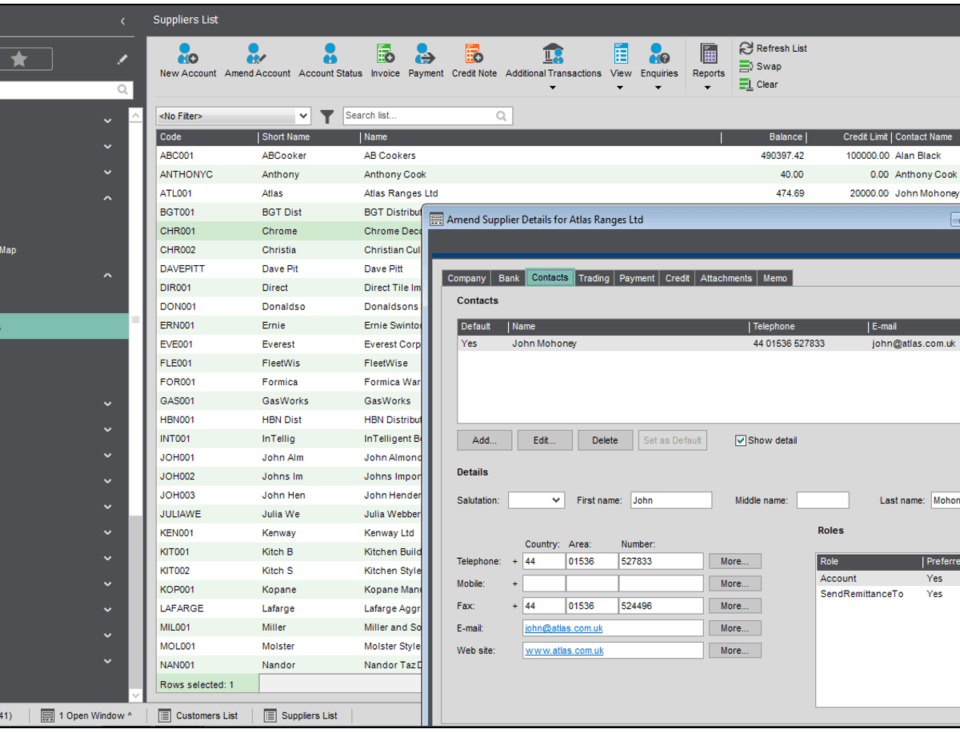Click the Set as Default button

[672, 441]
